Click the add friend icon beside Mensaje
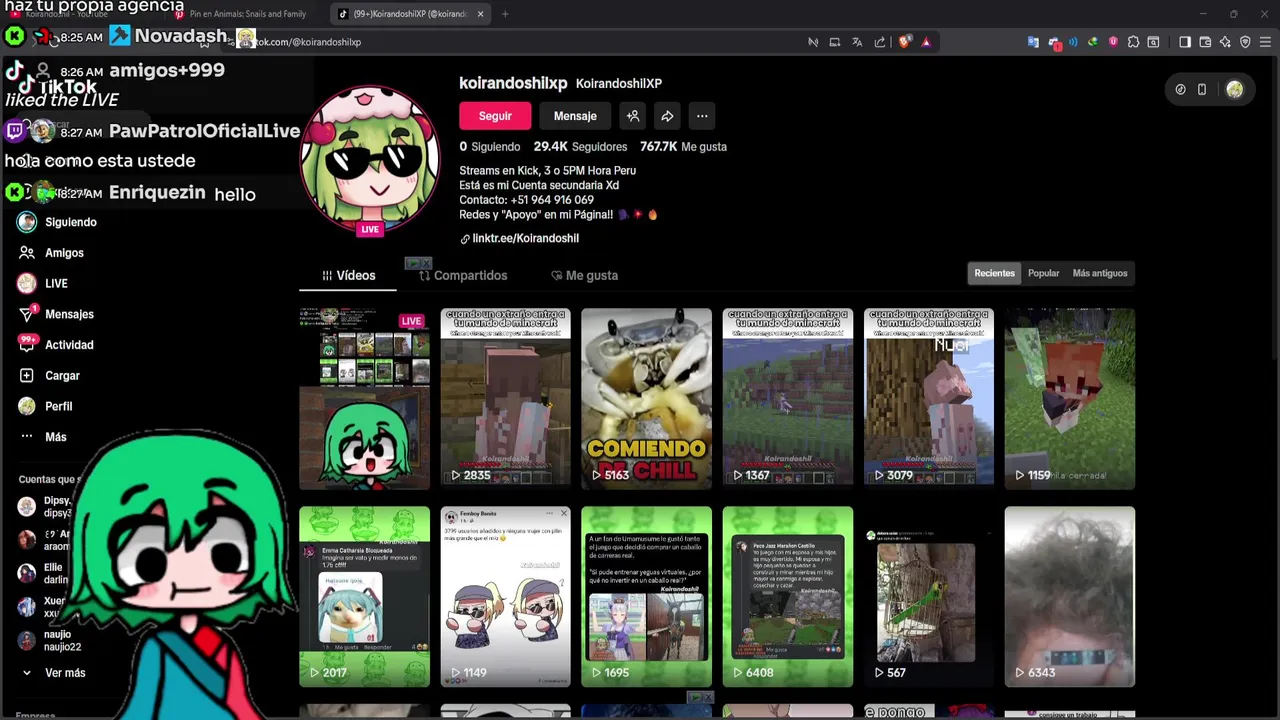Image resolution: width=1280 pixels, height=720 pixels. (x=633, y=116)
